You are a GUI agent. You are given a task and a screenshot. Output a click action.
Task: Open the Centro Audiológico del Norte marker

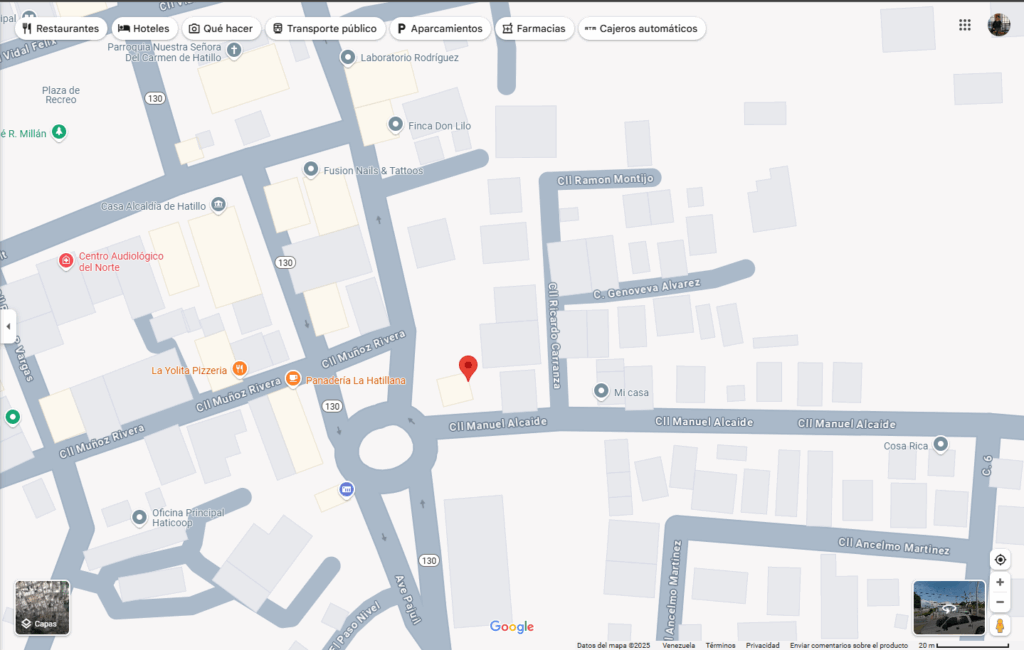point(66,261)
